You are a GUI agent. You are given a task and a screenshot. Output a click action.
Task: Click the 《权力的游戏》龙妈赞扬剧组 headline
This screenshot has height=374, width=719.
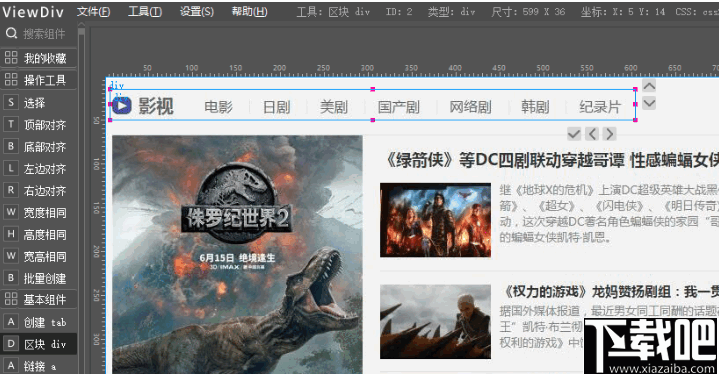610,292
